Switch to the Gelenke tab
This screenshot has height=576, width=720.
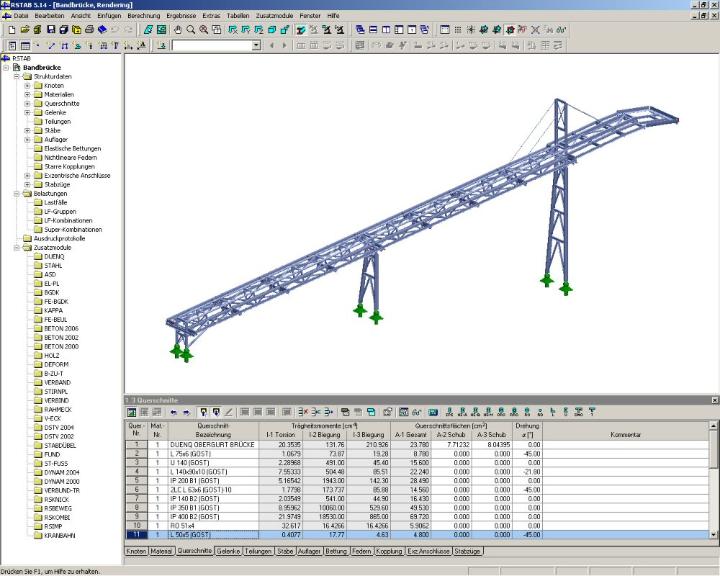point(228,551)
